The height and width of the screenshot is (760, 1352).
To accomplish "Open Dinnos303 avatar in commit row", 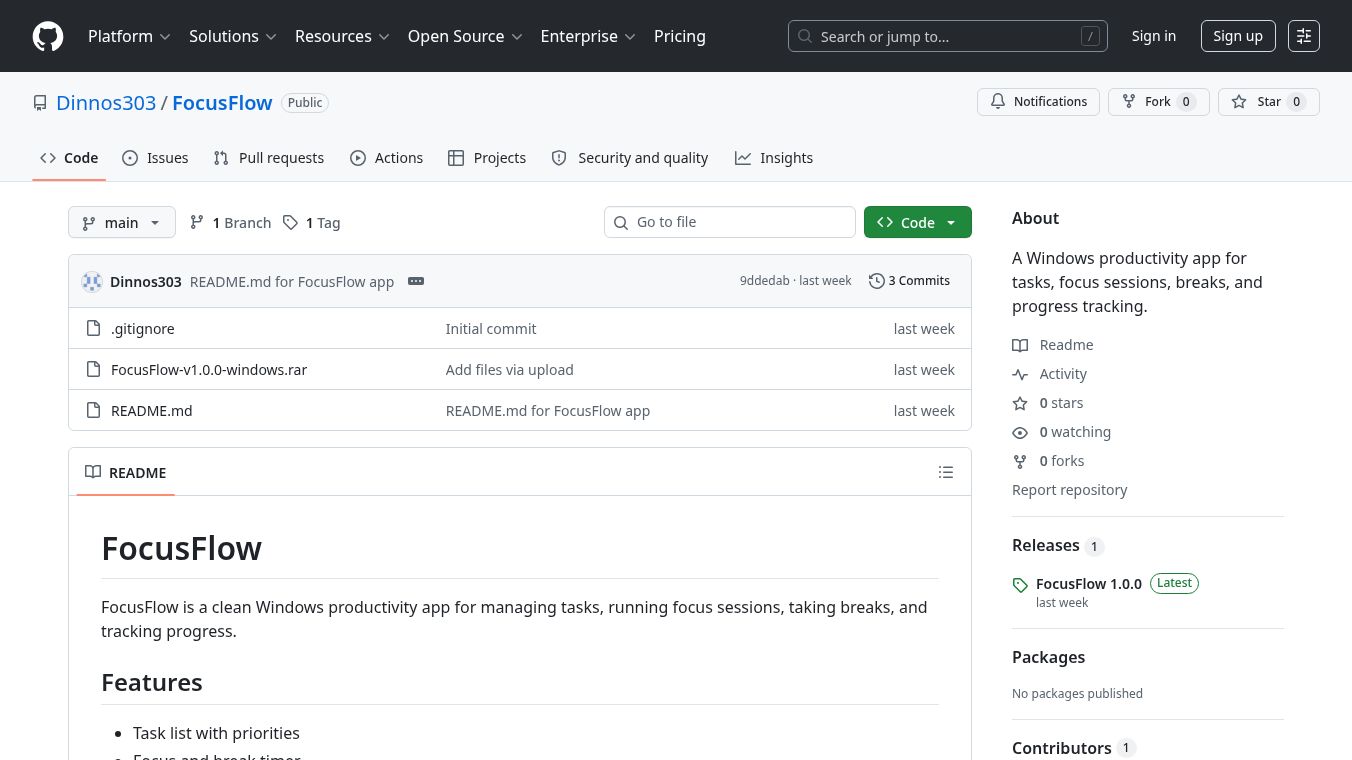I will (92, 281).
